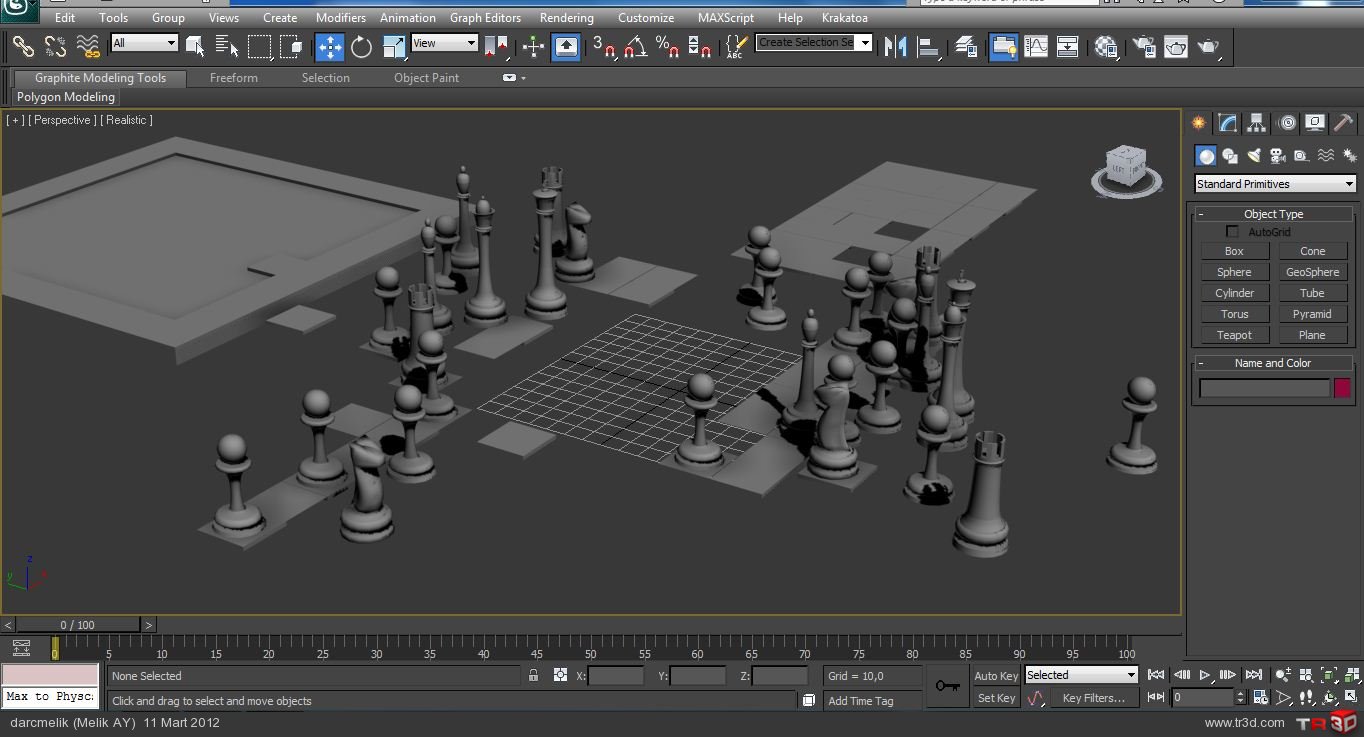Toggle the selection lock icon
1364x737 pixels.
point(533,676)
